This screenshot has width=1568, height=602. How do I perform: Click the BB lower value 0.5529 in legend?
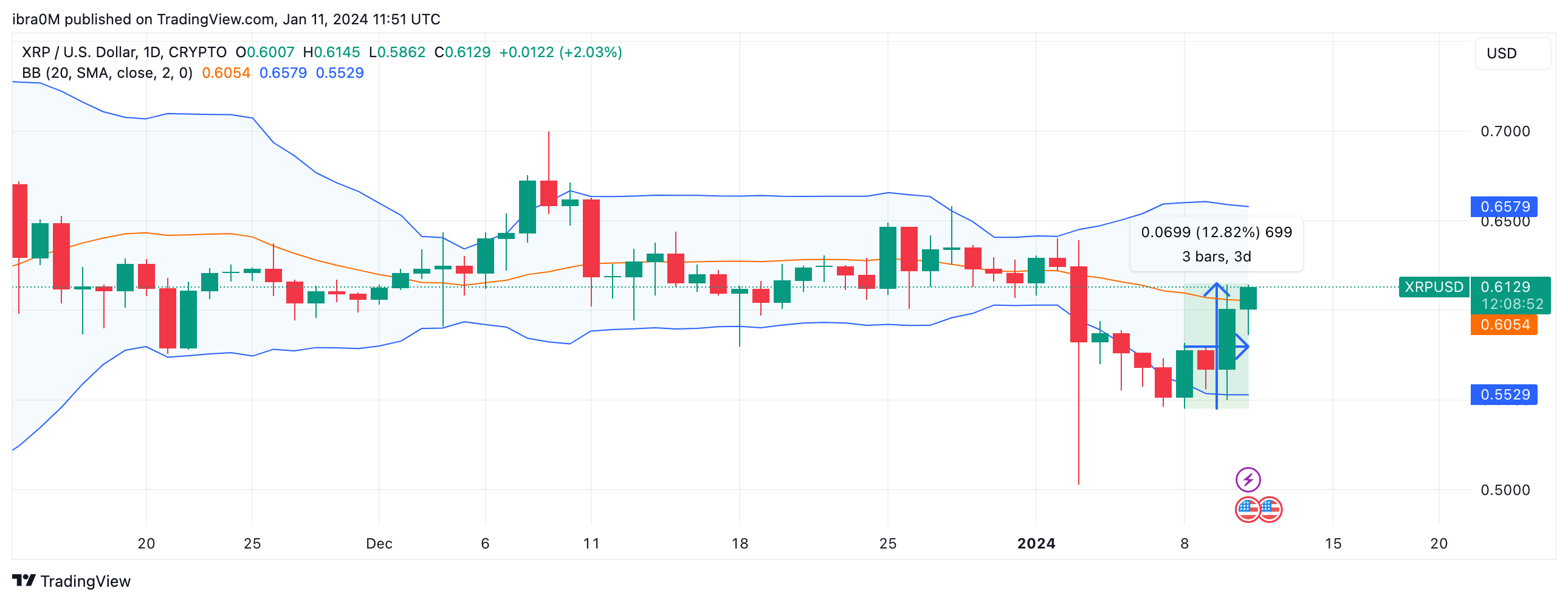[340, 73]
